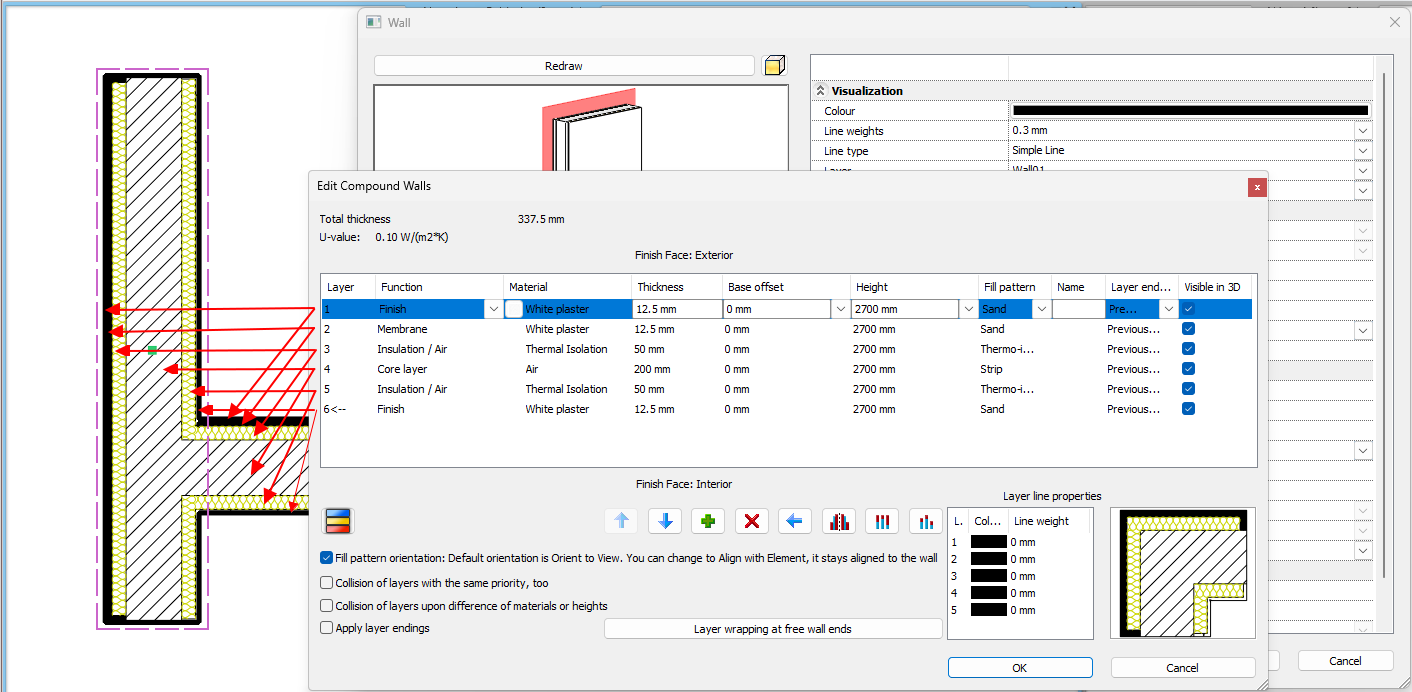1412x692 pixels.
Task: Toggle Visible in 3D for layer 3
Action: click(1188, 349)
